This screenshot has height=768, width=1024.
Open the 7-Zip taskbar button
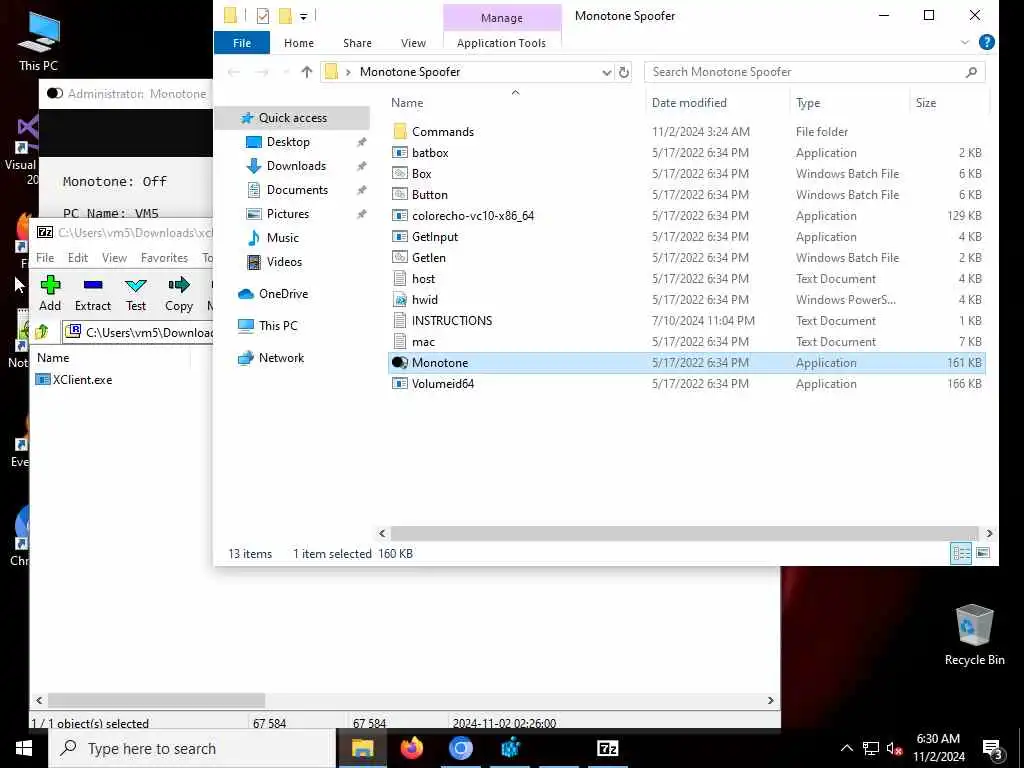(x=607, y=748)
